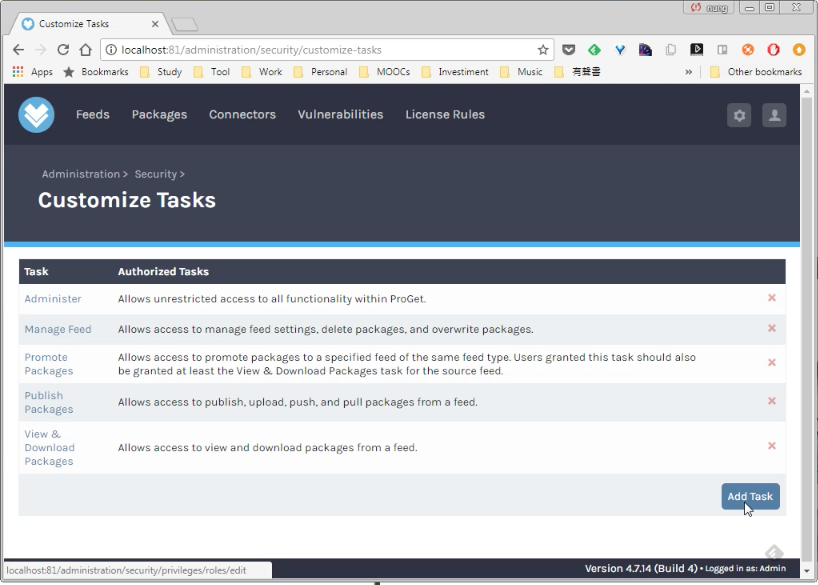Delete the Promote Packages task row
The height and width of the screenshot is (585, 818).
772,363
